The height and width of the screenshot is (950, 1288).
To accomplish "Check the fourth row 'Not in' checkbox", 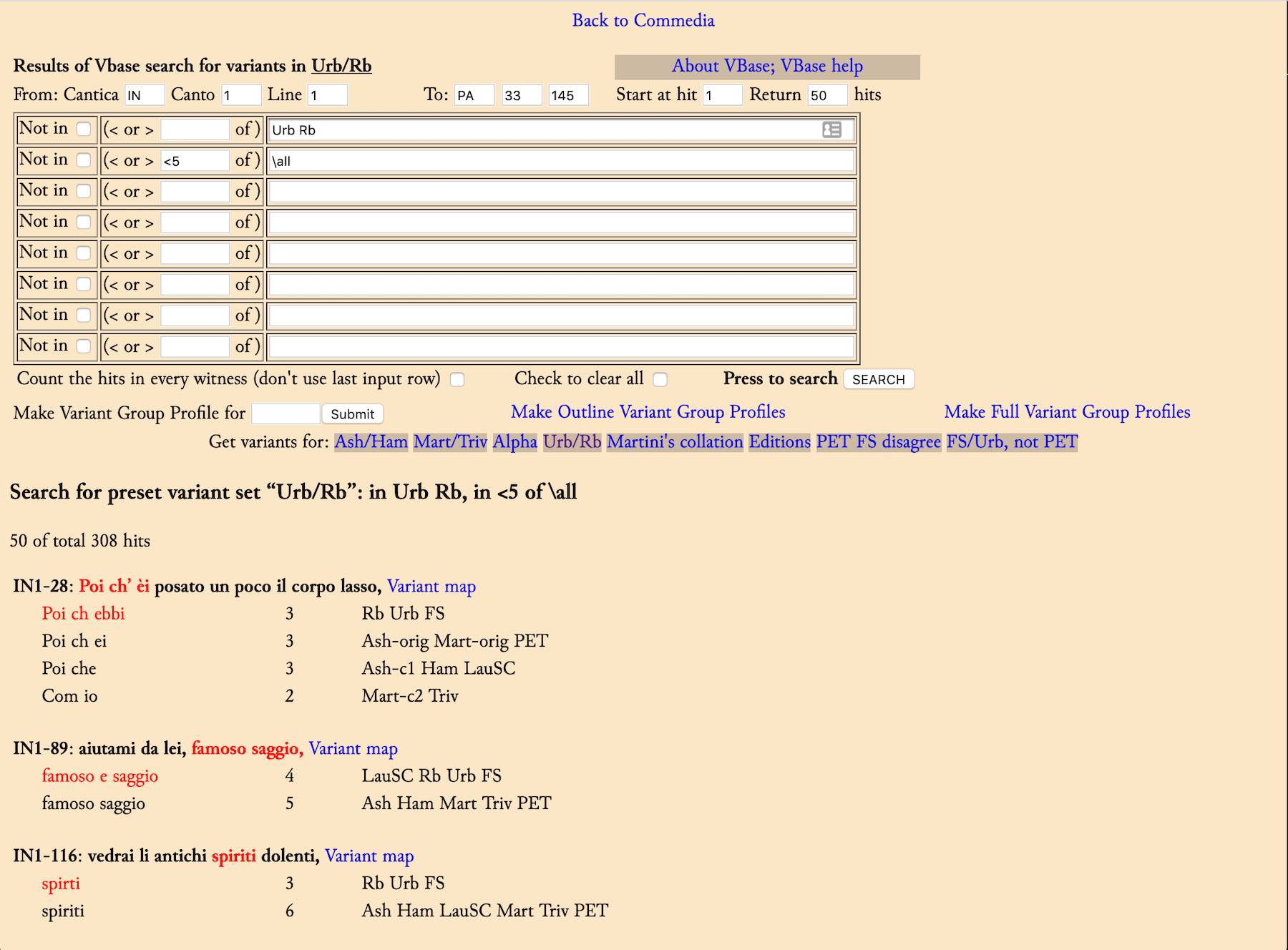I will click(x=84, y=222).
